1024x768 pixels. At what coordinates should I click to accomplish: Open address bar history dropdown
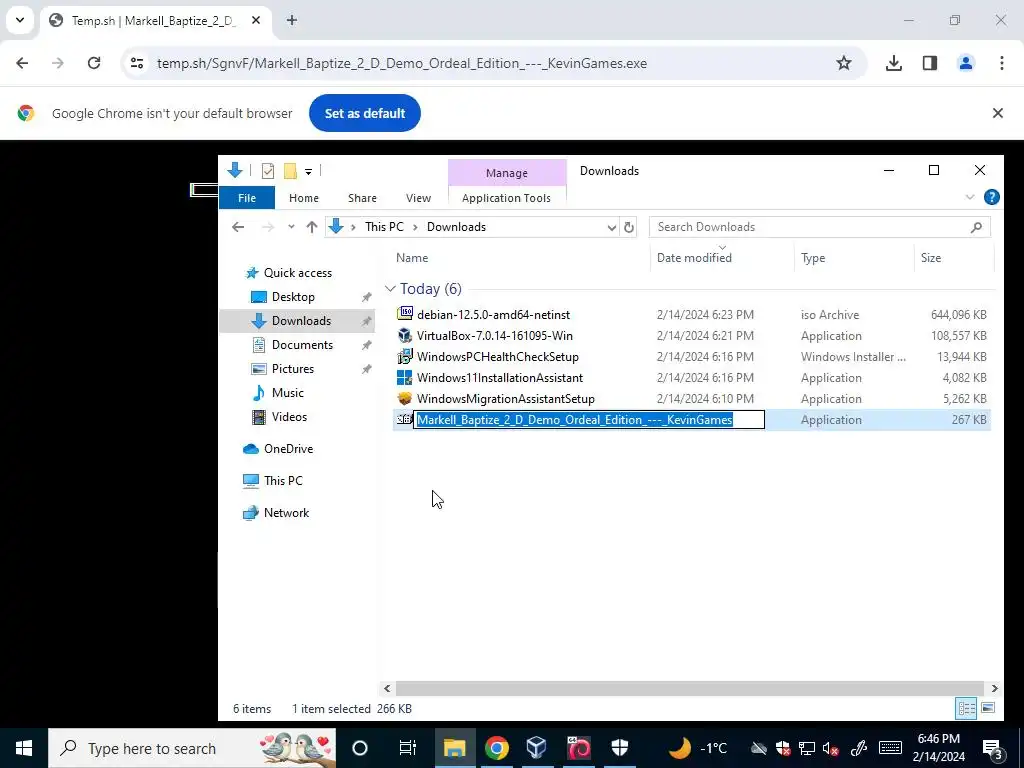611,227
